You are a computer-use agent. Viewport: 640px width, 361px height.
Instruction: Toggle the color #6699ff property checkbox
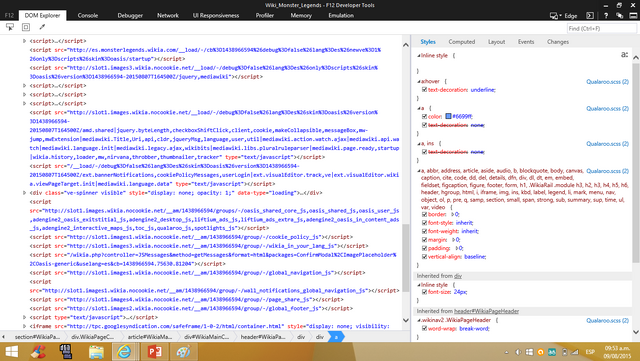424,116
